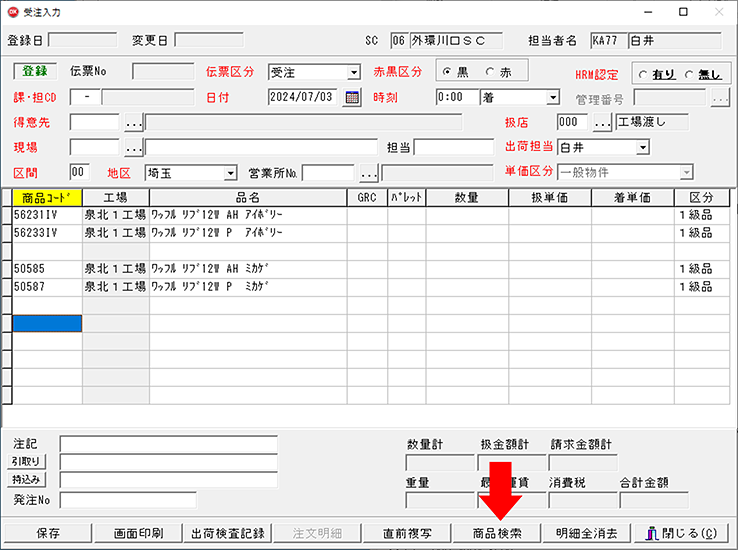Screen dimensions: 738x550
Task: Click the highlighted blue empty code cell
Action: tap(47, 323)
